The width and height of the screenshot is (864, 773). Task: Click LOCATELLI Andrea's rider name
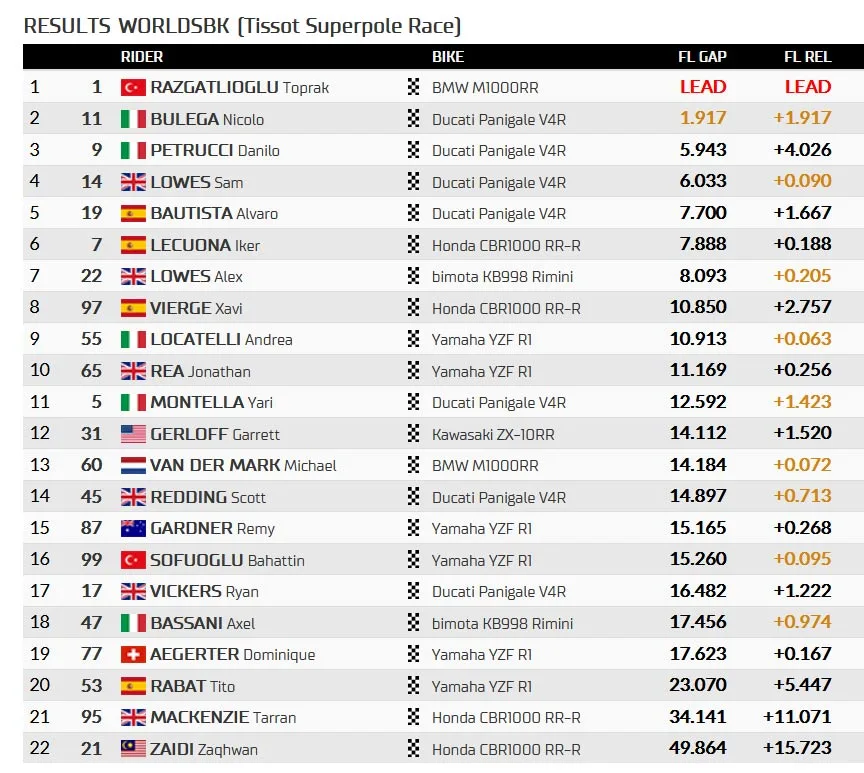(x=222, y=339)
